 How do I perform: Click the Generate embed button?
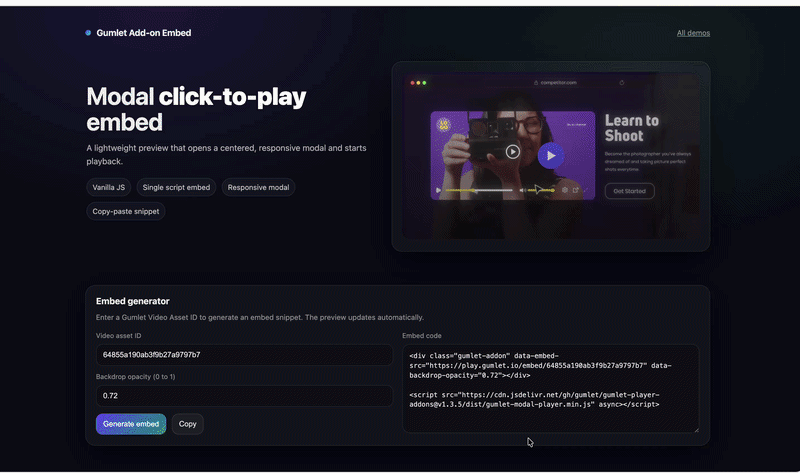click(131, 424)
